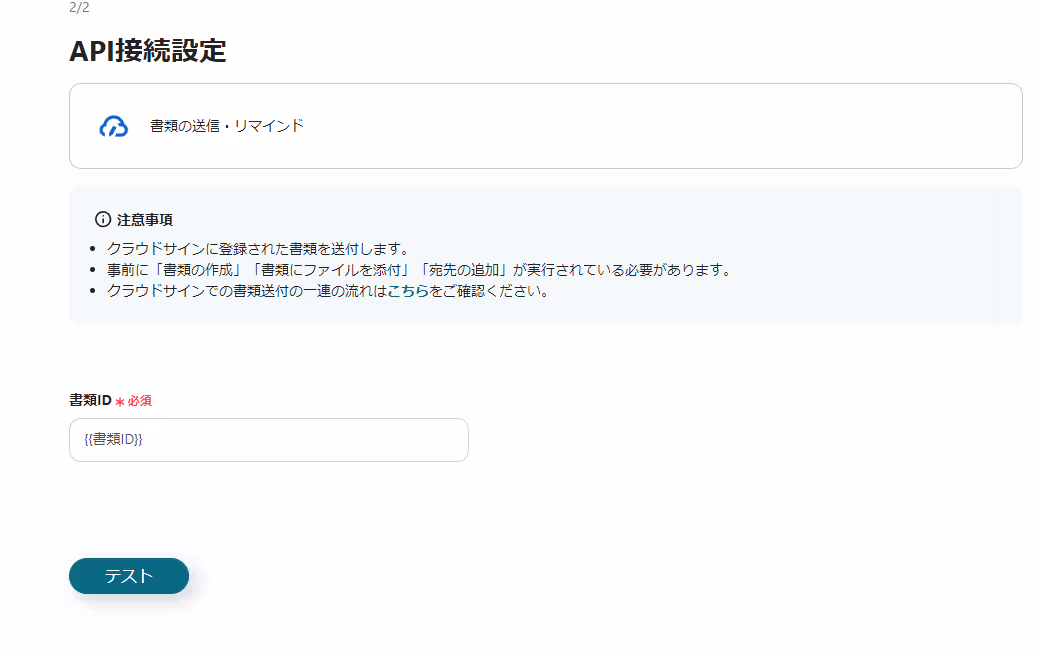
Task: Click note starting with 事前に「書類の作成」
Action: [x=420, y=270]
